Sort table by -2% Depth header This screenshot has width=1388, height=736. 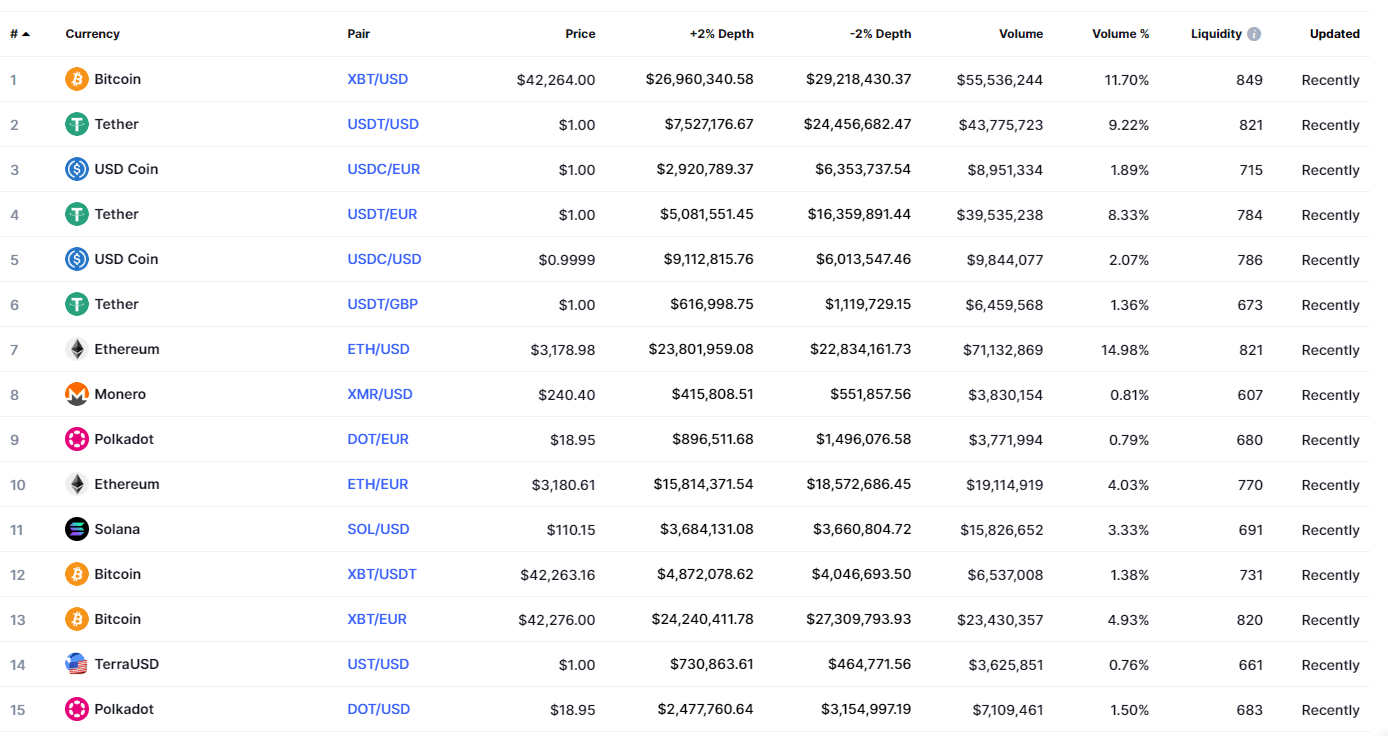coord(881,34)
